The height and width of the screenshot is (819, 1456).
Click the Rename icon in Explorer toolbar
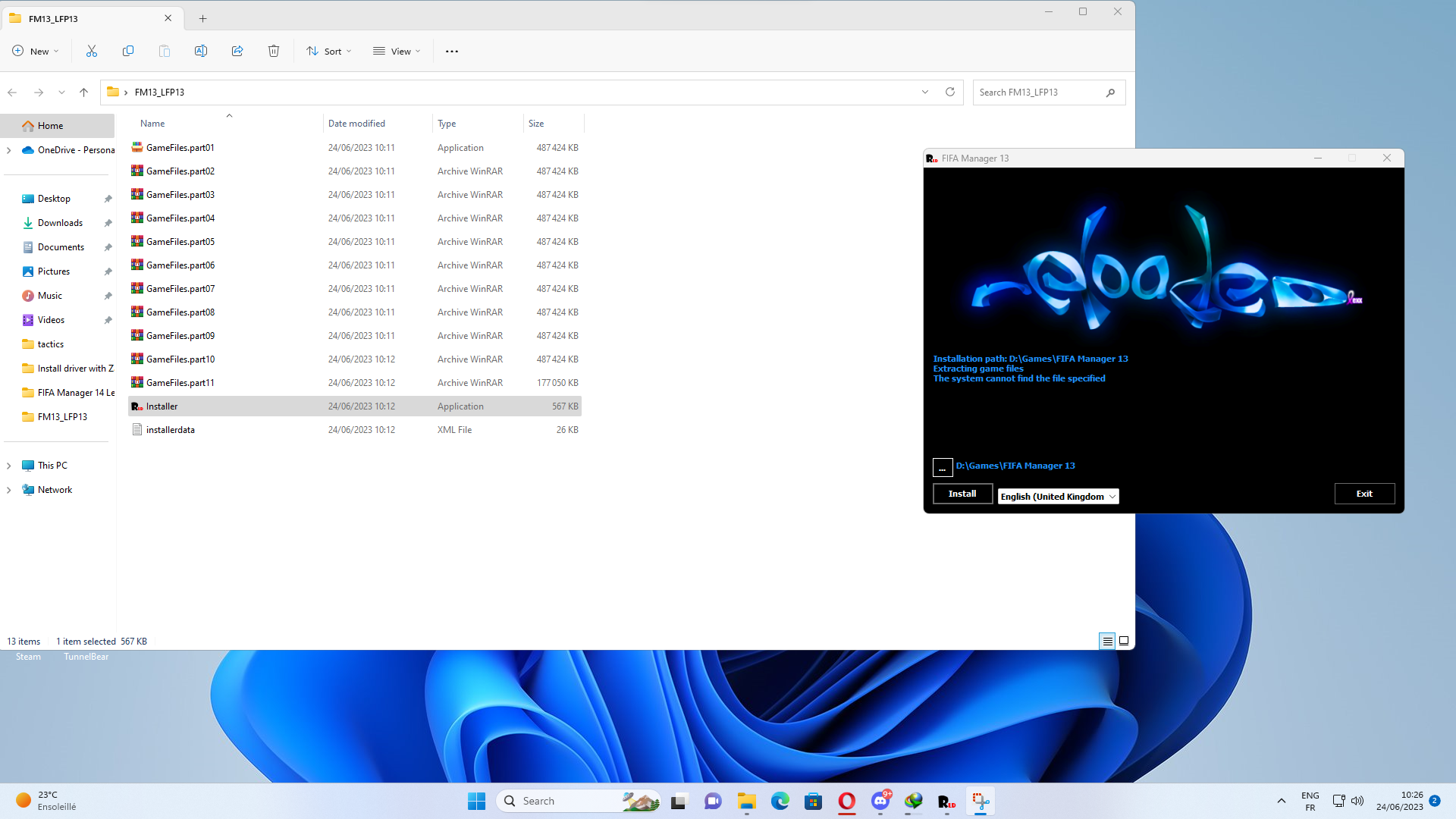coord(201,51)
